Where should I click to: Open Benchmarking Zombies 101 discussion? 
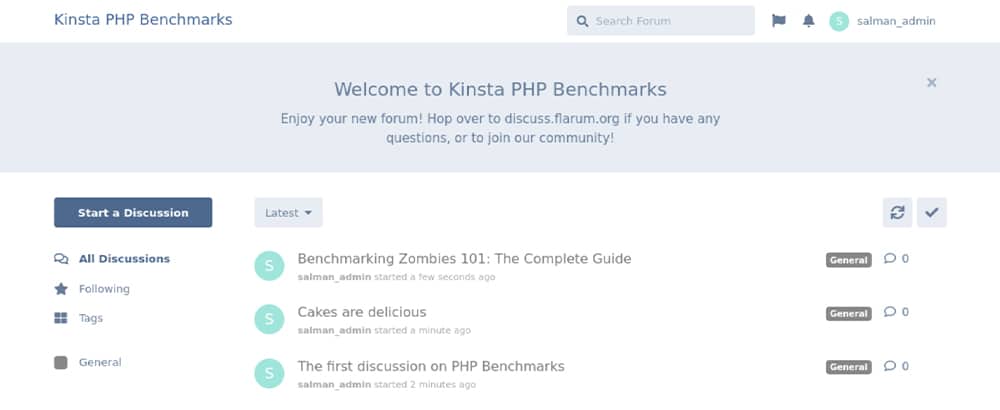tap(464, 259)
